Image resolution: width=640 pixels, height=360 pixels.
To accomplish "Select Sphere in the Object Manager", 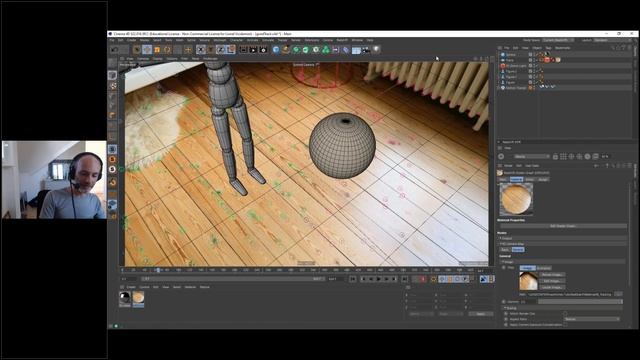I will coord(511,54).
